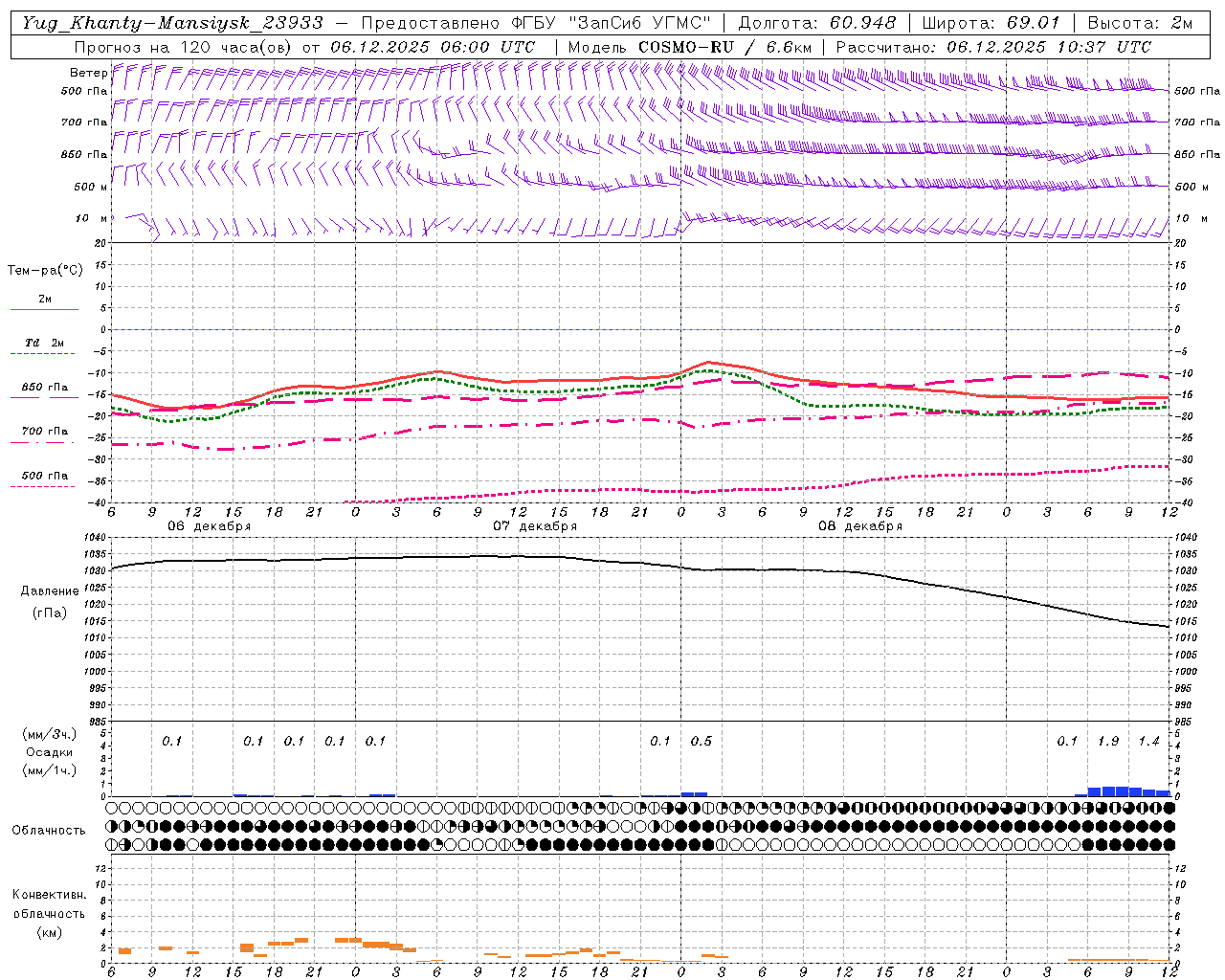Screen dimensions: 1225x980
Task: Click the model name COSMO-RU / 6.6км
Action: coord(724,46)
